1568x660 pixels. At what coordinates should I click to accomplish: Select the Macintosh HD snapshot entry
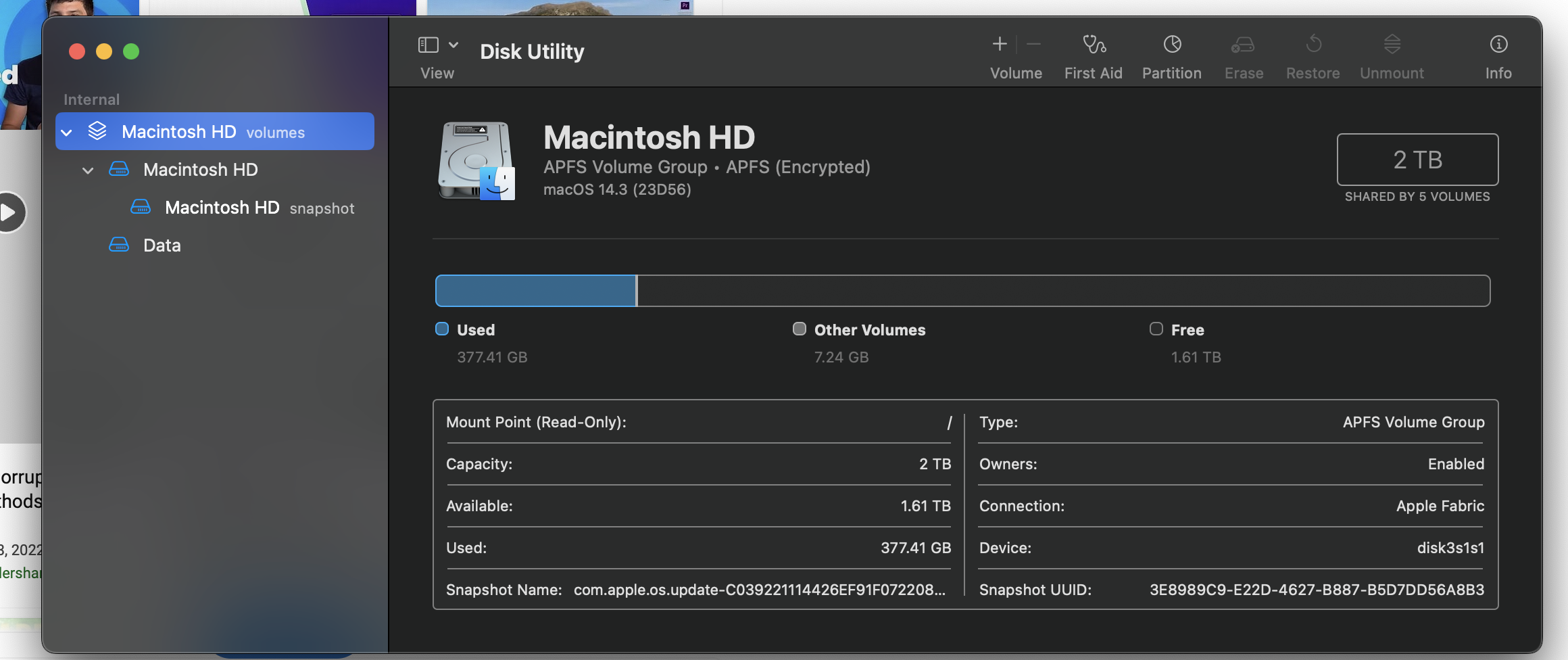coord(222,208)
